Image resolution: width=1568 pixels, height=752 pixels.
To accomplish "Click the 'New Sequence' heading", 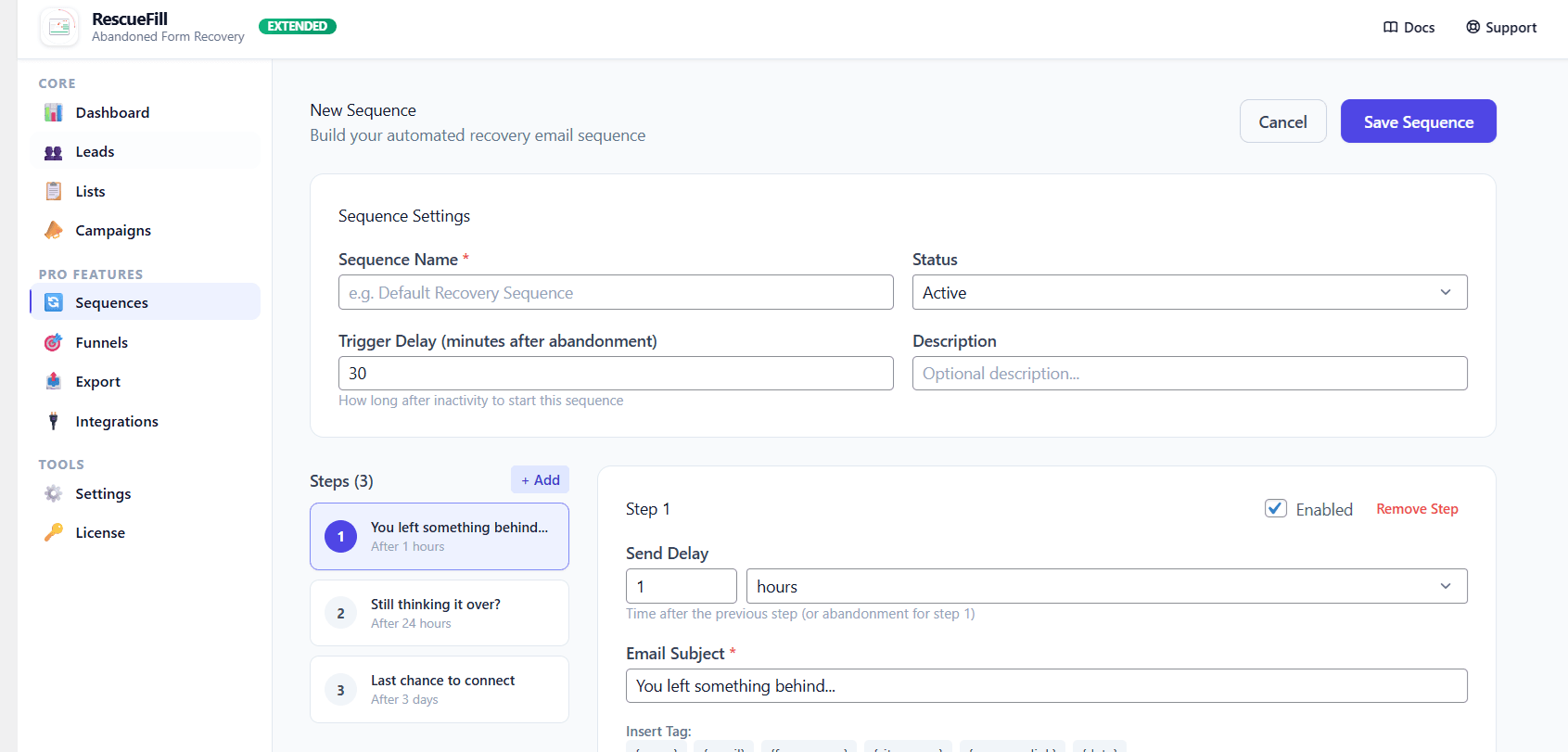I will tap(363, 110).
